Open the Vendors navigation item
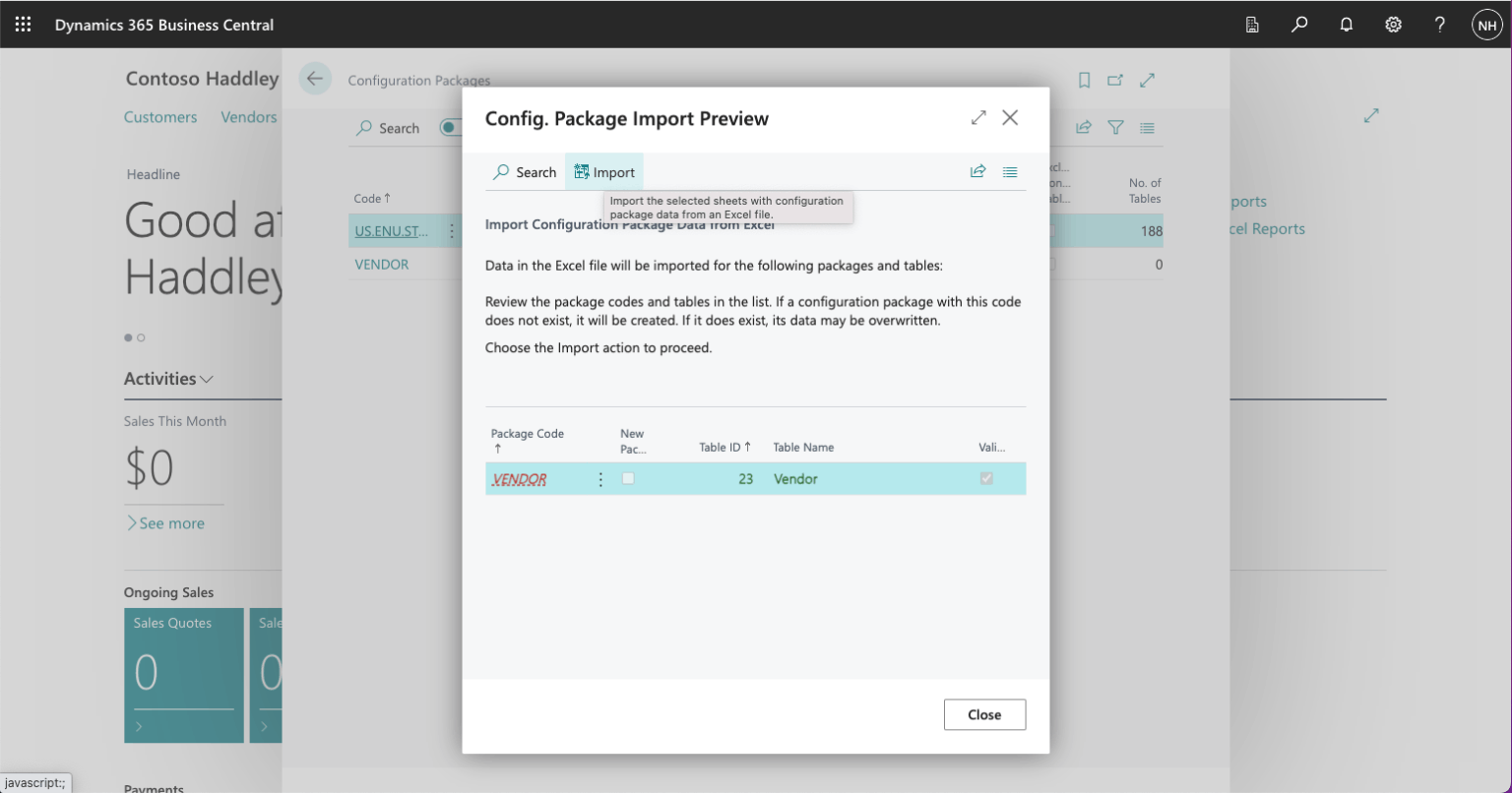 pos(249,117)
